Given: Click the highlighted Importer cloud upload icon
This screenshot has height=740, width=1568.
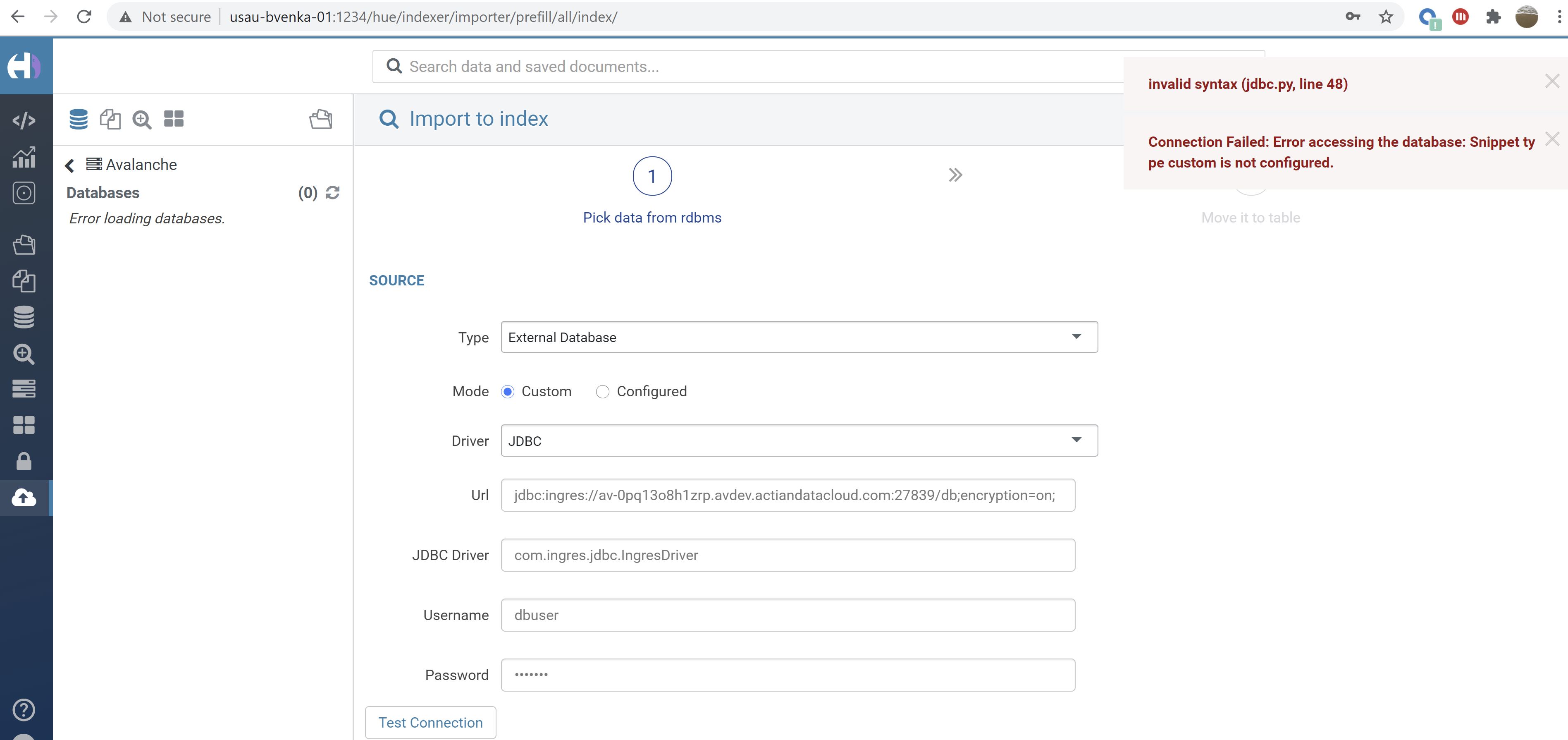Looking at the screenshot, I should pos(23,497).
